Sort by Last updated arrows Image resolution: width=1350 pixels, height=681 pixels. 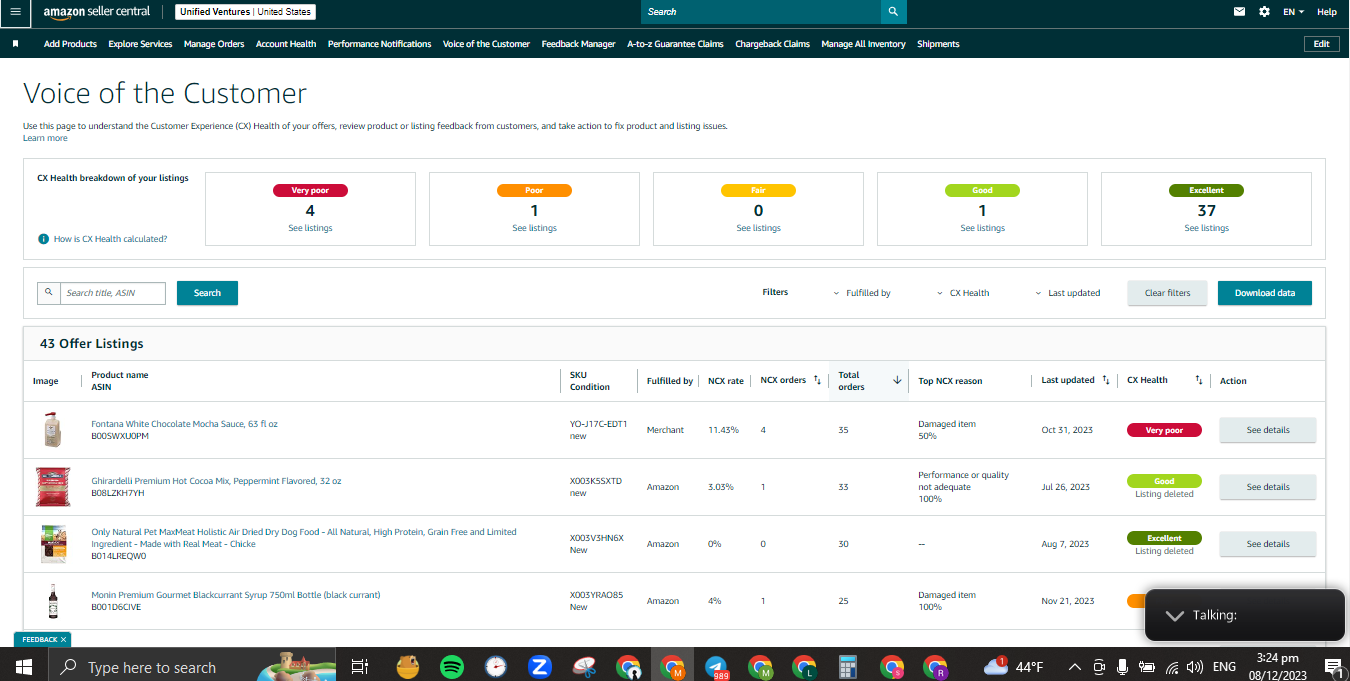click(x=1106, y=380)
